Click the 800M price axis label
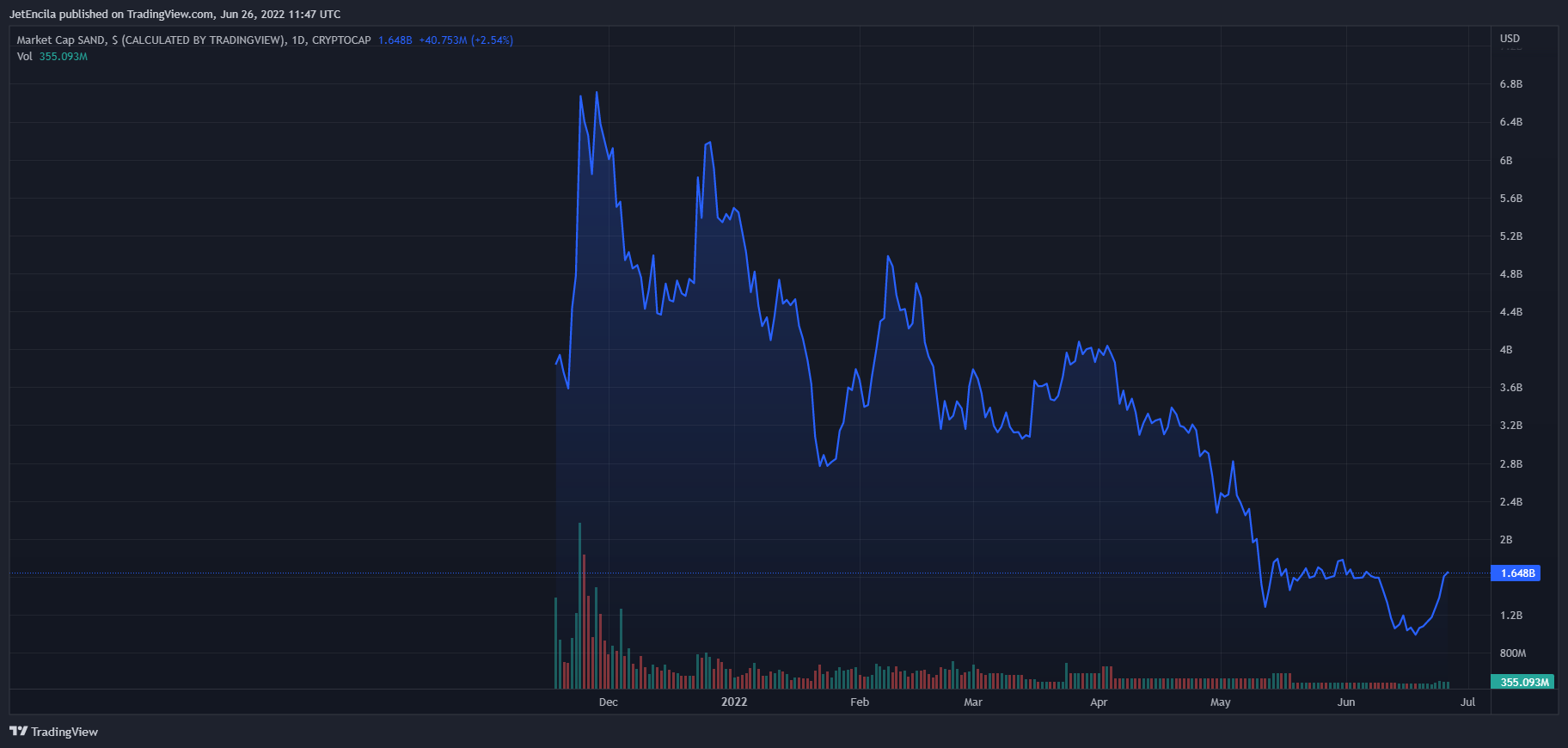The height and width of the screenshot is (748, 1568). click(1512, 653)
